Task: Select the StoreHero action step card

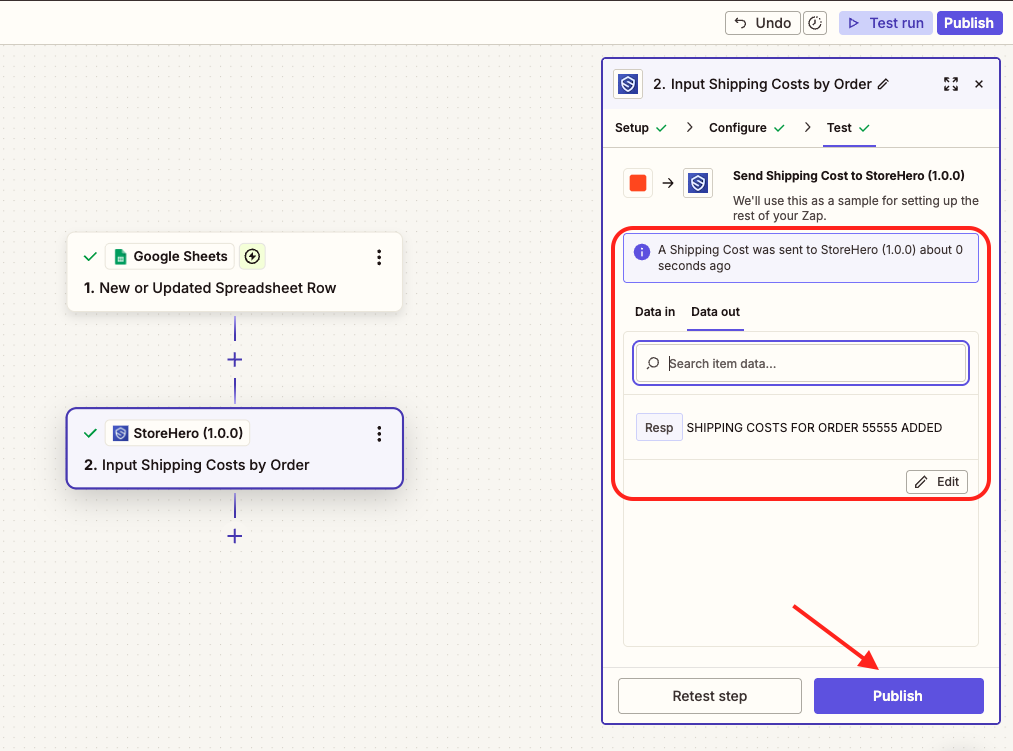Action: 235,449
